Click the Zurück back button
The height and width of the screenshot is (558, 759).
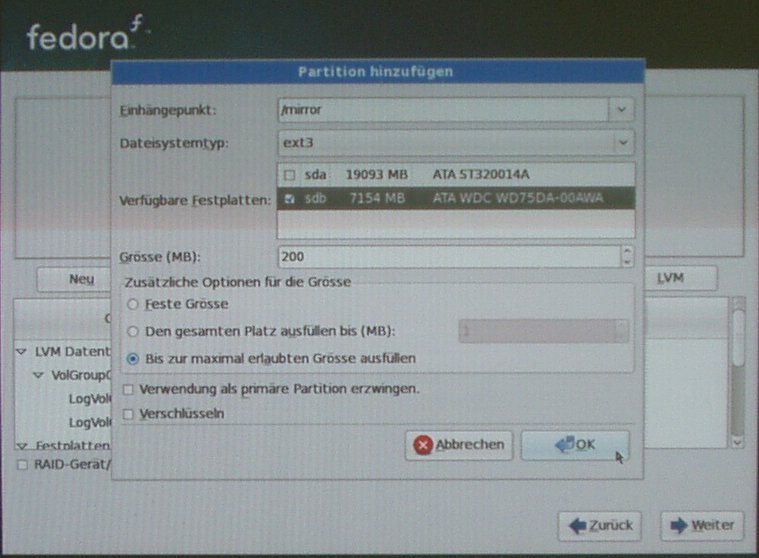[x=601, y=525]
